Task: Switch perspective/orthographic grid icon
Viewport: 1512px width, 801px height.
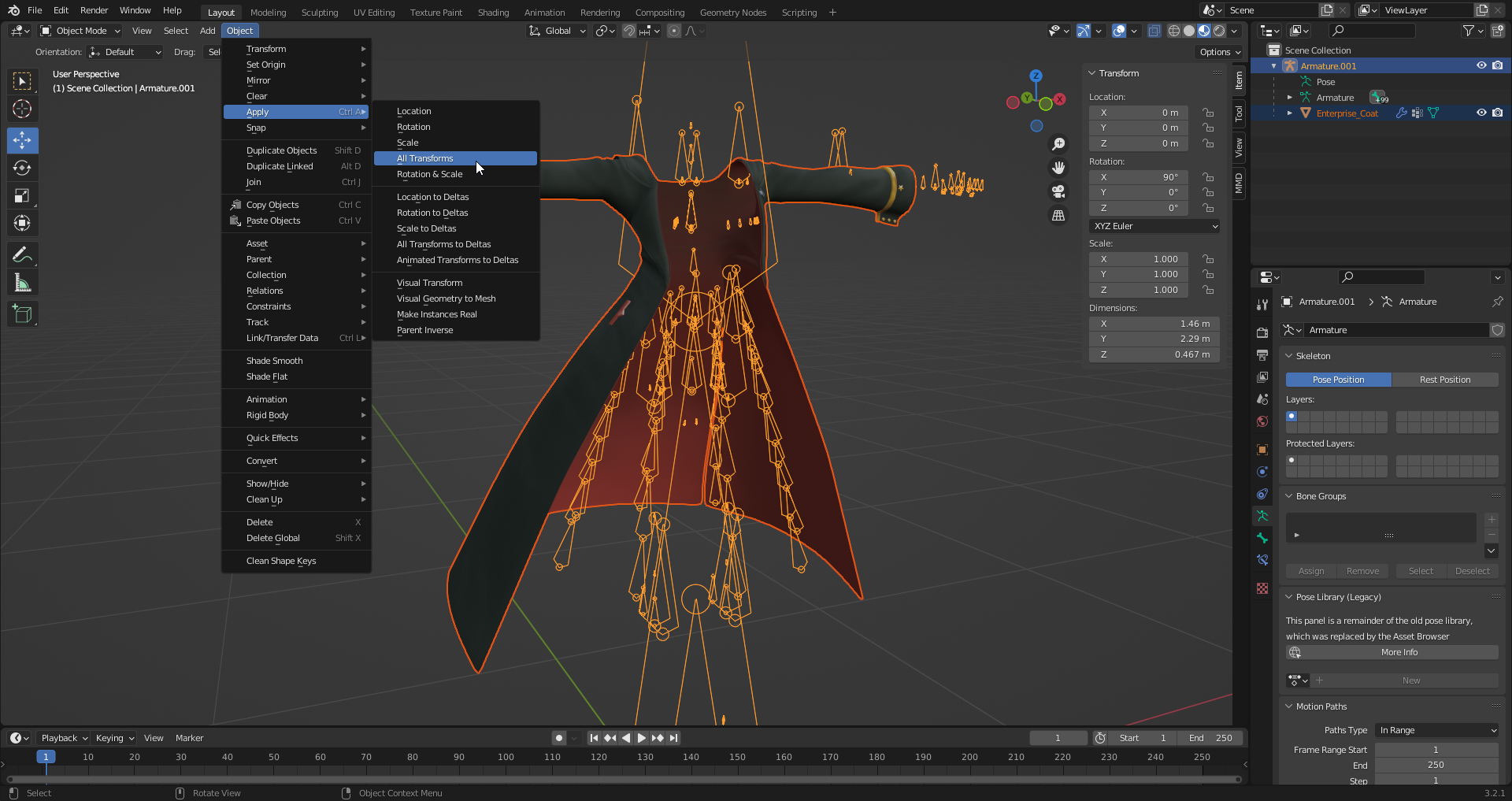Action: [1058, 215]
